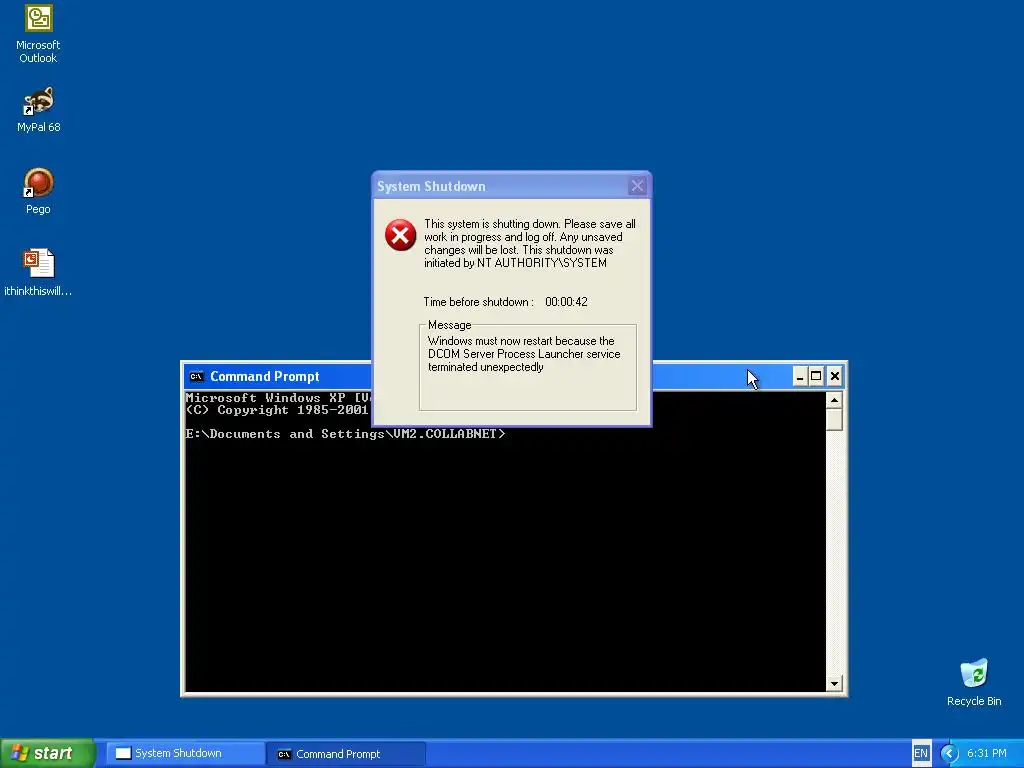Open the Start menu
1024x768 pixels.
(47, 753)
